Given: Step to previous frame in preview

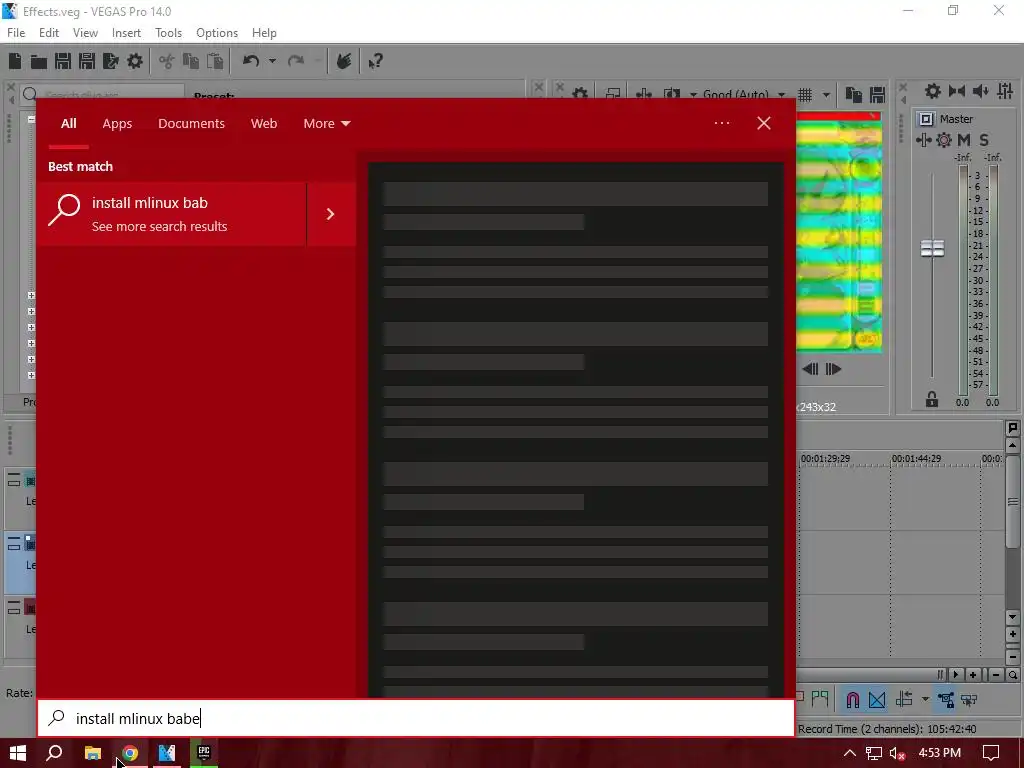Looking at the screenshot, I should 810,369.
